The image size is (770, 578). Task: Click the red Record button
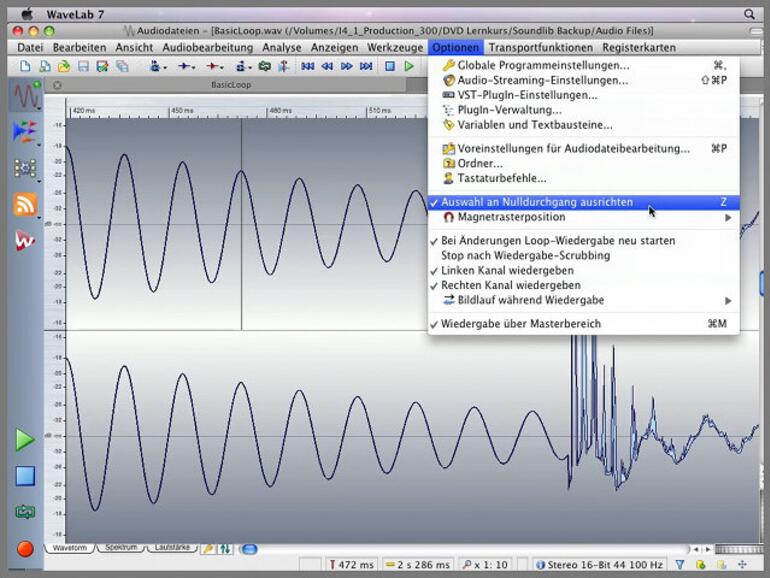click(x=25, y=548)
